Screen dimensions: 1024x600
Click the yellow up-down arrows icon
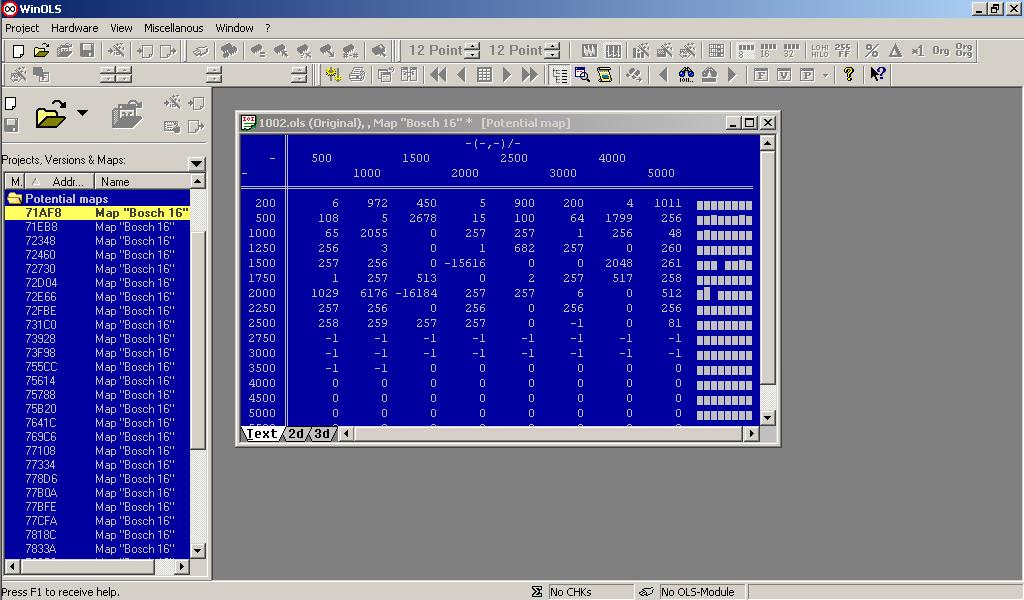click(x=334, y=74)
